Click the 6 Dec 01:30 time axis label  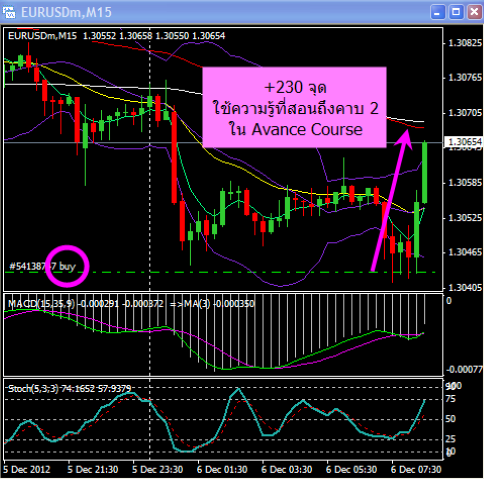click(222, 469)
